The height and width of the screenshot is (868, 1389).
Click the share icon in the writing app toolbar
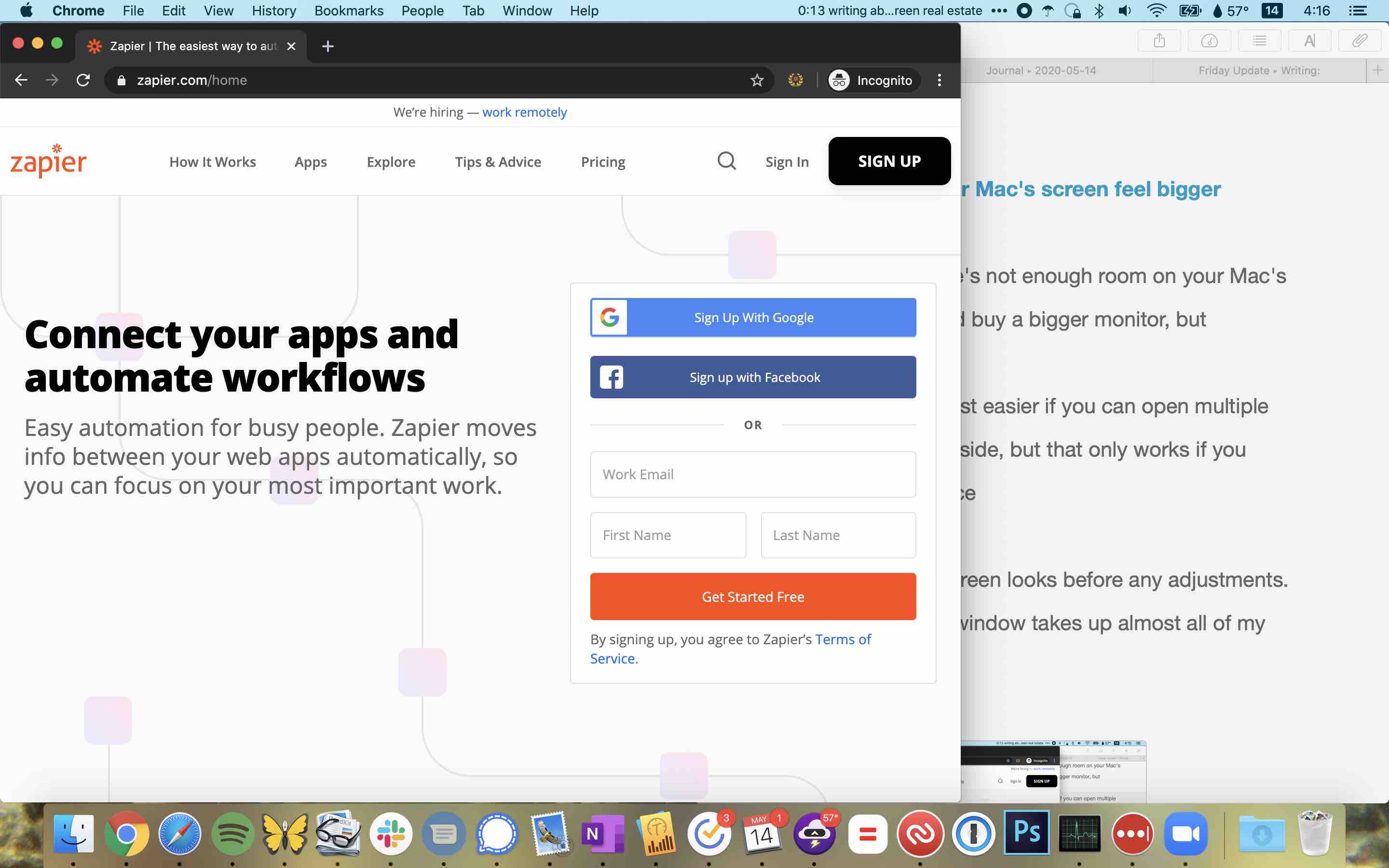(x=1159, y=41)
